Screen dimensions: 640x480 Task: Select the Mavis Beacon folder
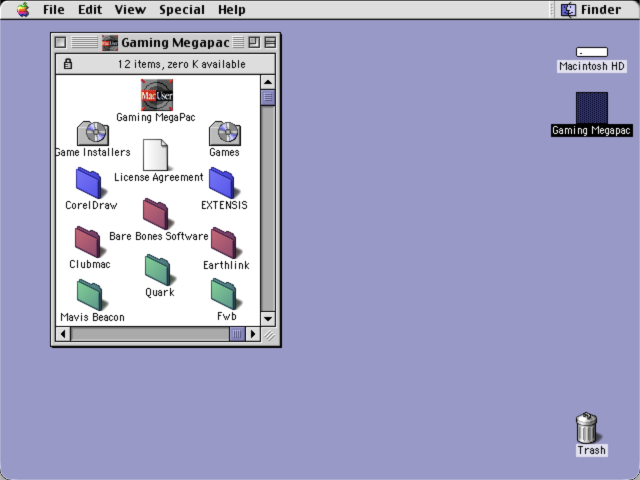point(90,295)
